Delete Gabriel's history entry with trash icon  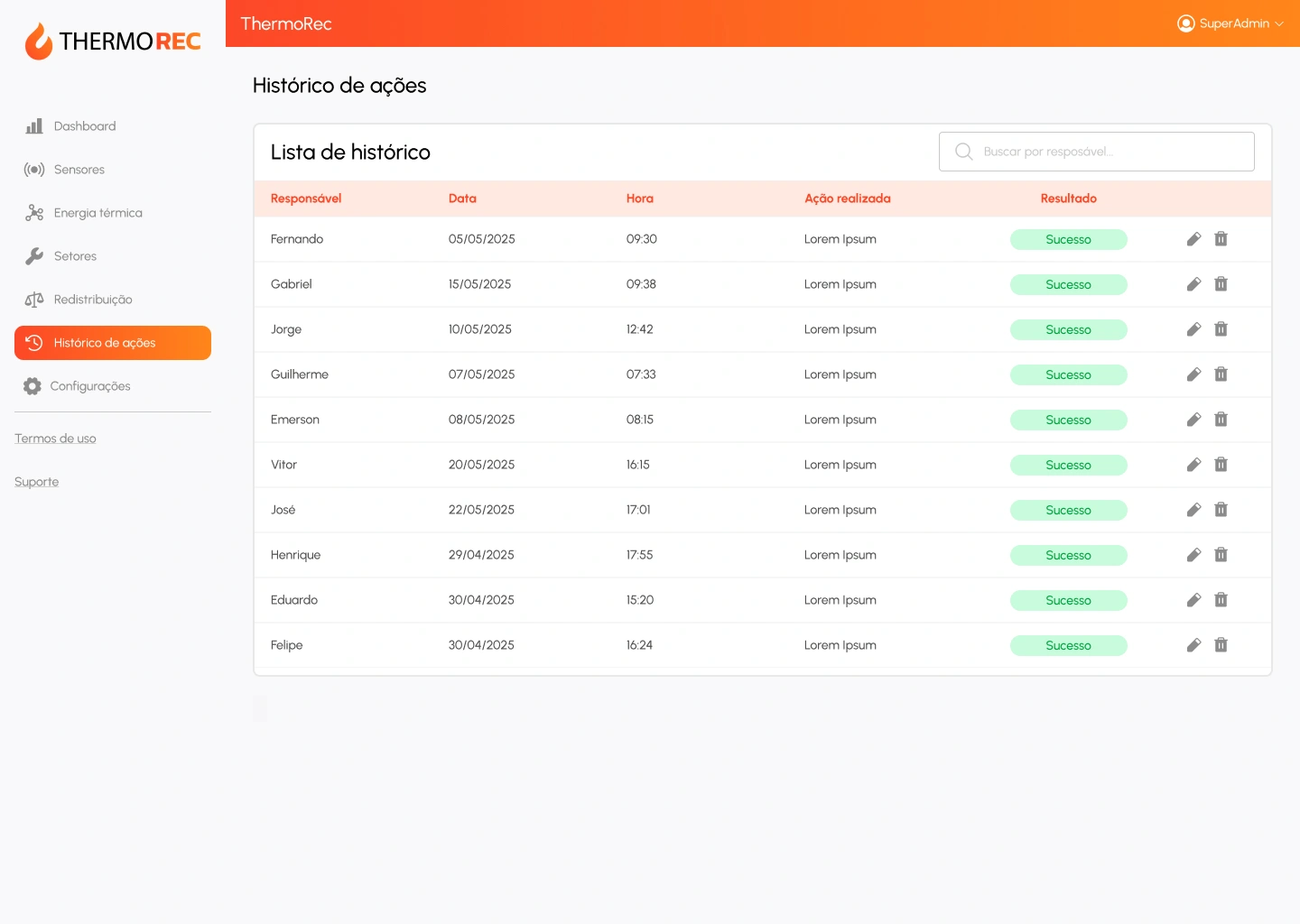[1221, 284]
